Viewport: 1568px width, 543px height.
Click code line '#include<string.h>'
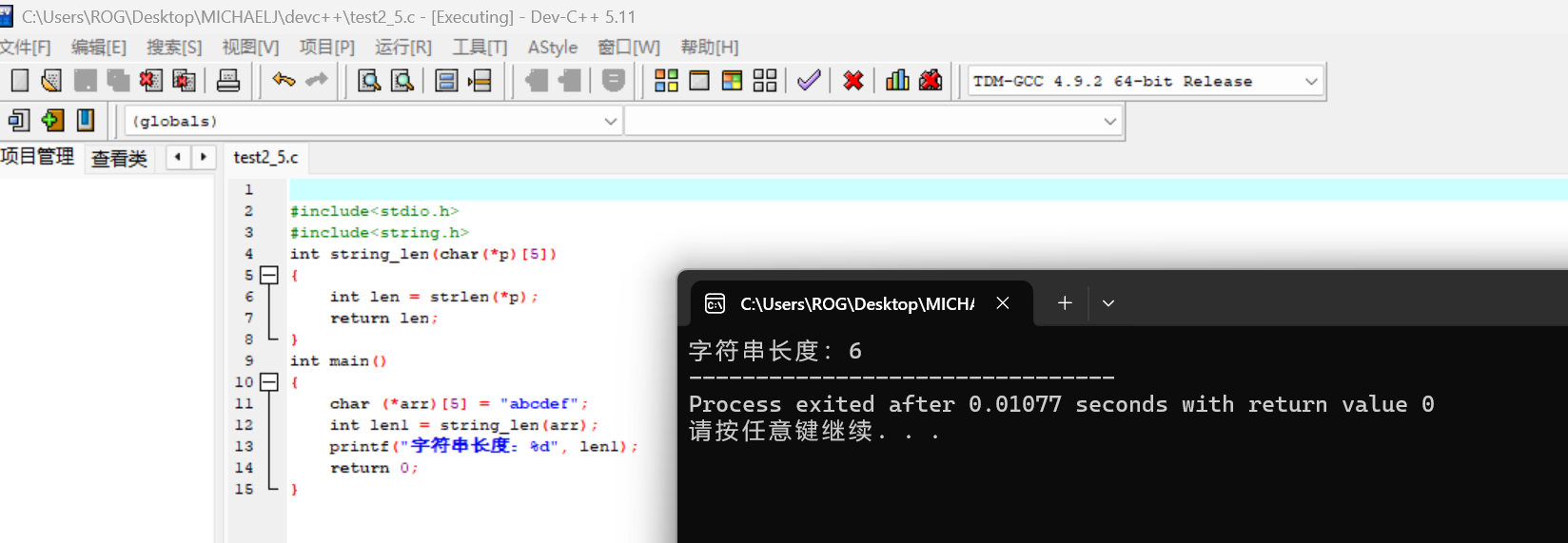coord(380,232)
